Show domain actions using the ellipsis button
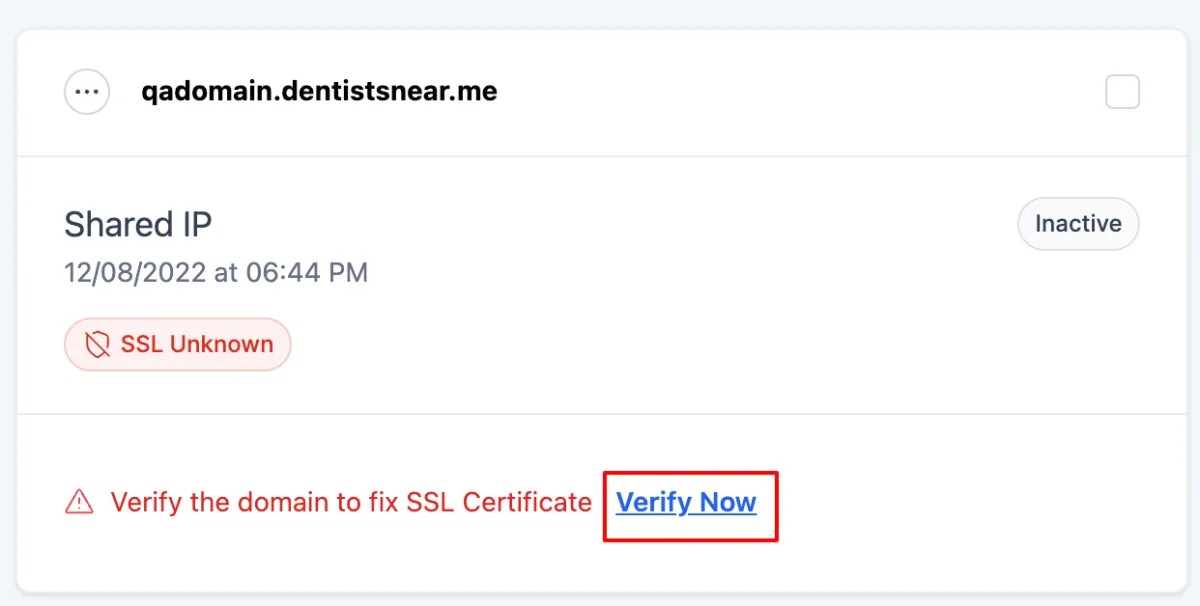 click(x=87, y=92)
